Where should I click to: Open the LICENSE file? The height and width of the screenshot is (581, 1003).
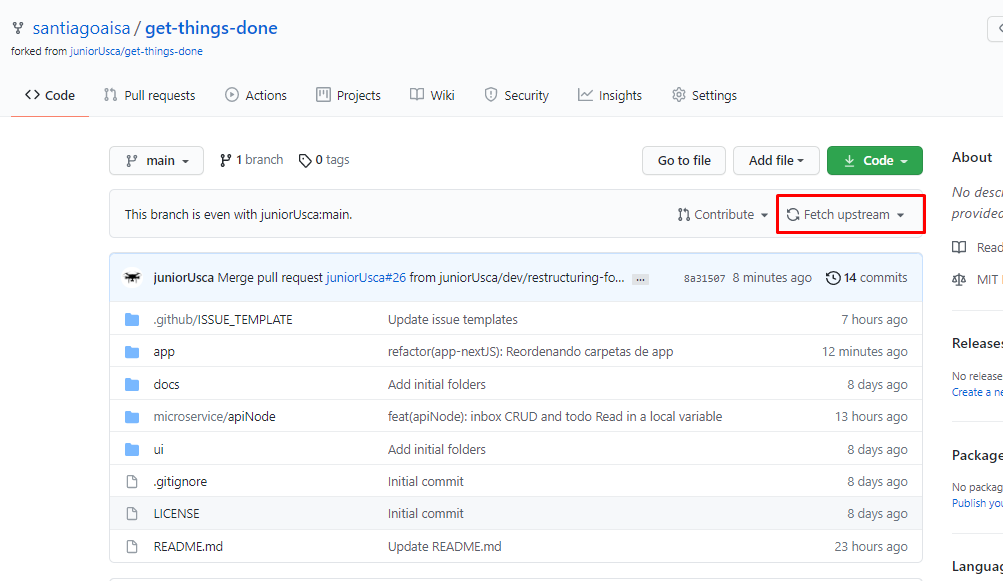click(177, 514)
